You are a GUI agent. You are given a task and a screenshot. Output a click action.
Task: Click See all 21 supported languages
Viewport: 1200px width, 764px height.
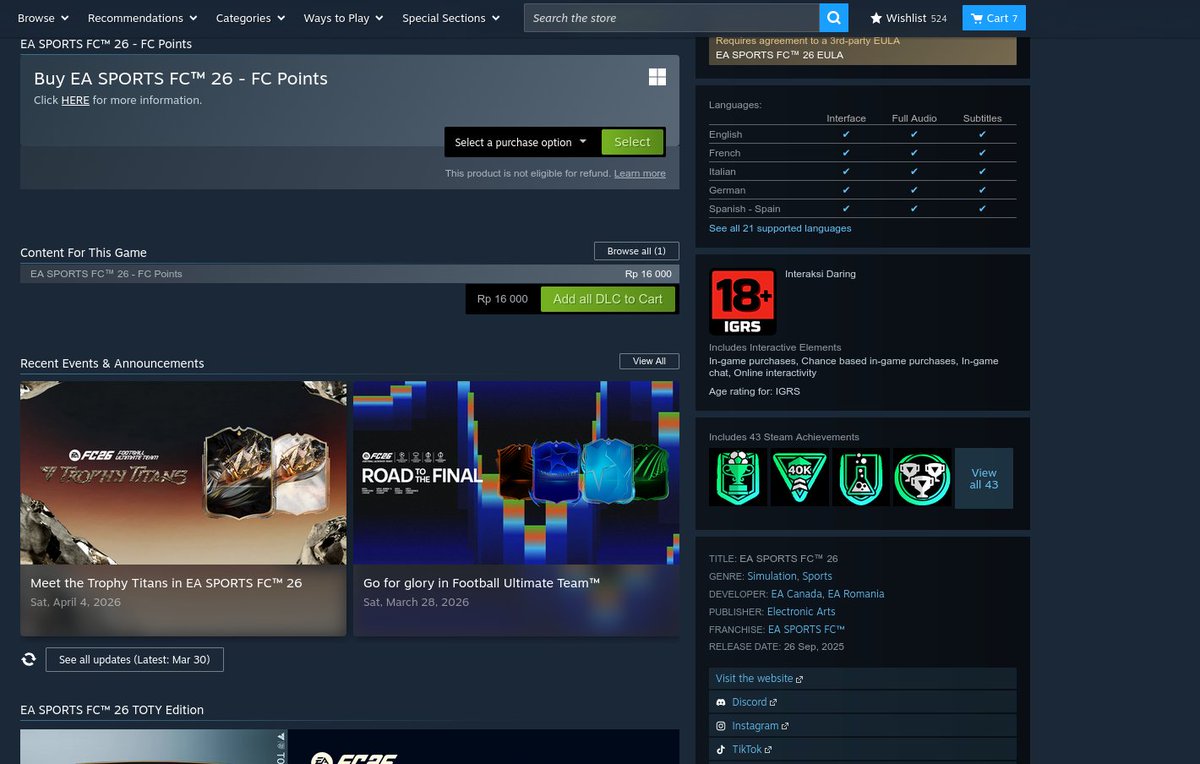coord(780,228)
